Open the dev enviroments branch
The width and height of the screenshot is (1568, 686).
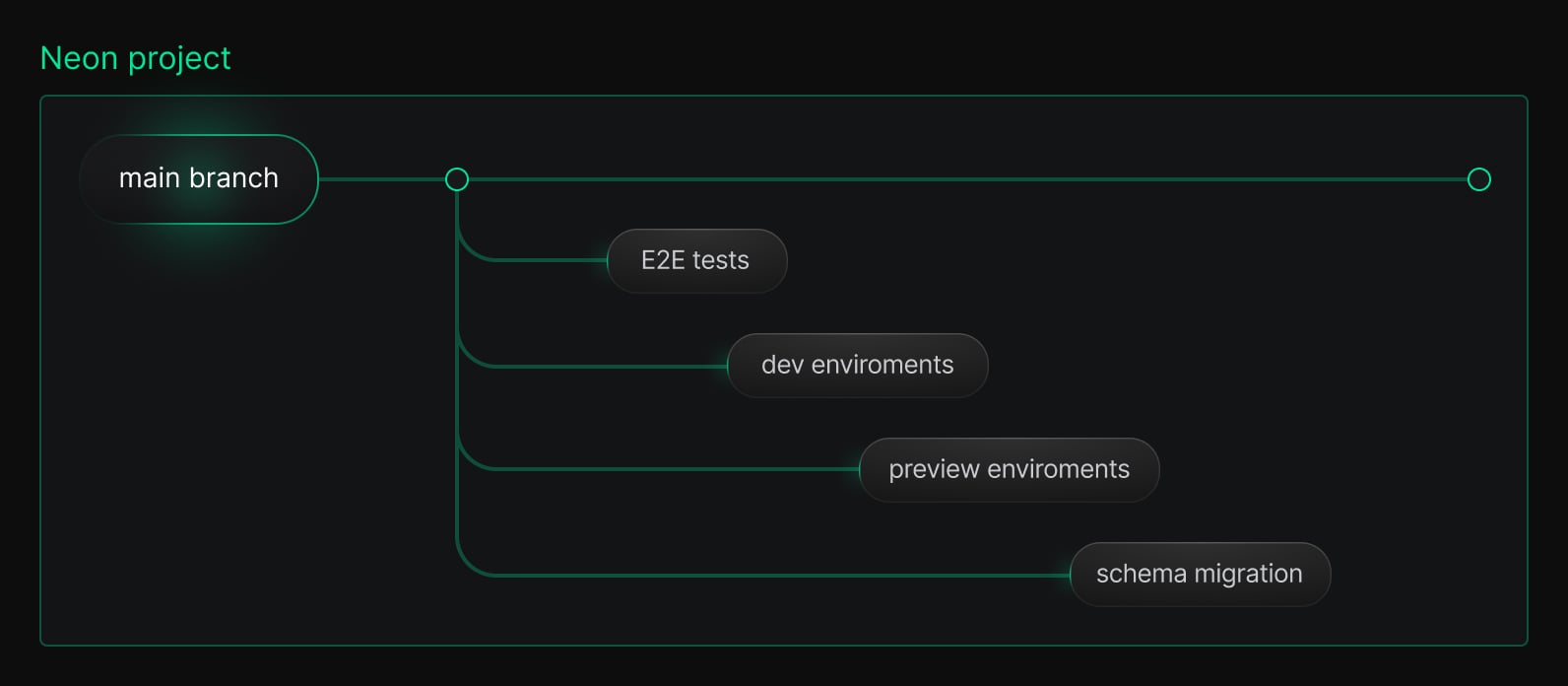[857, 366]
